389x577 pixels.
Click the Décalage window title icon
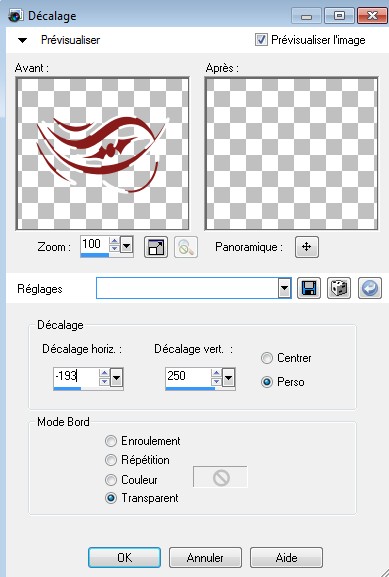tap(16, 16)
